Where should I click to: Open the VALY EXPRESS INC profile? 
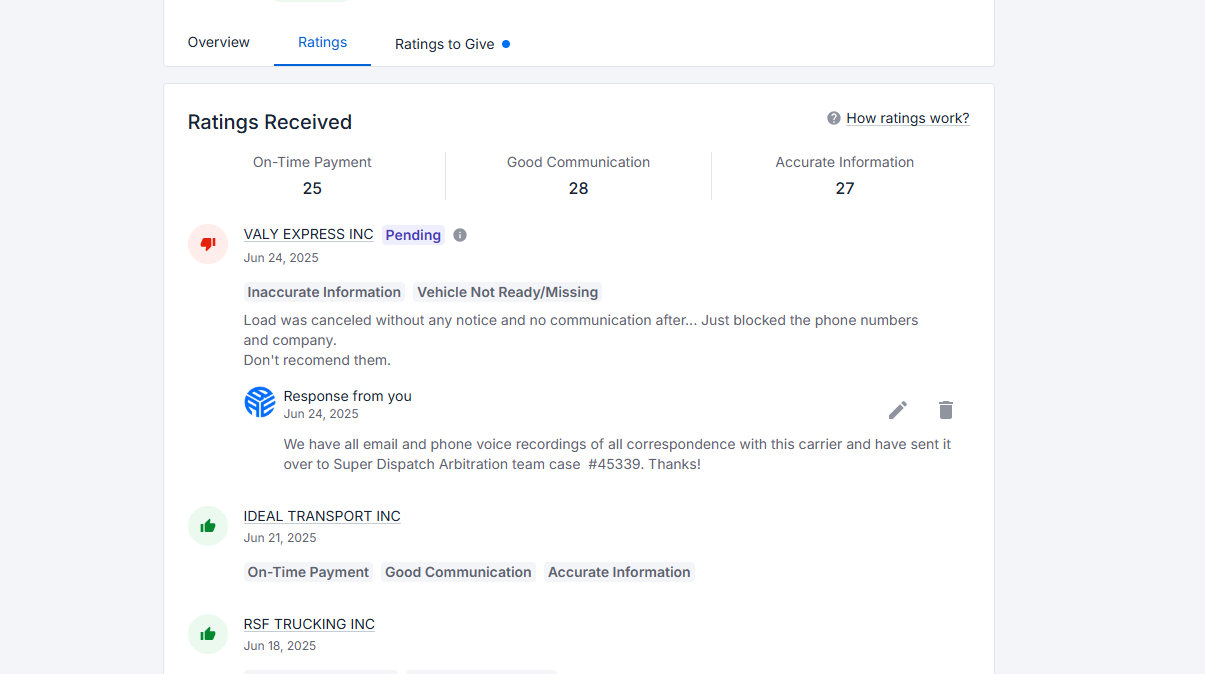[x=308, y=234]
